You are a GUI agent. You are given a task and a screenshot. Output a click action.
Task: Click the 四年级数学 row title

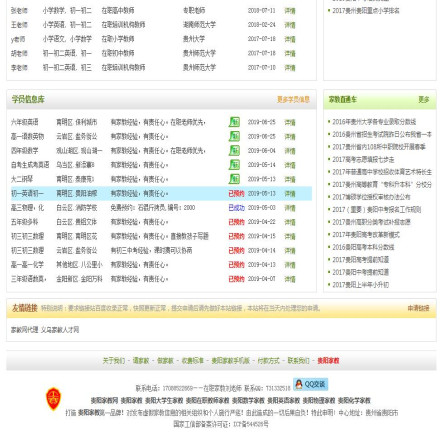[x=25, y=151]
